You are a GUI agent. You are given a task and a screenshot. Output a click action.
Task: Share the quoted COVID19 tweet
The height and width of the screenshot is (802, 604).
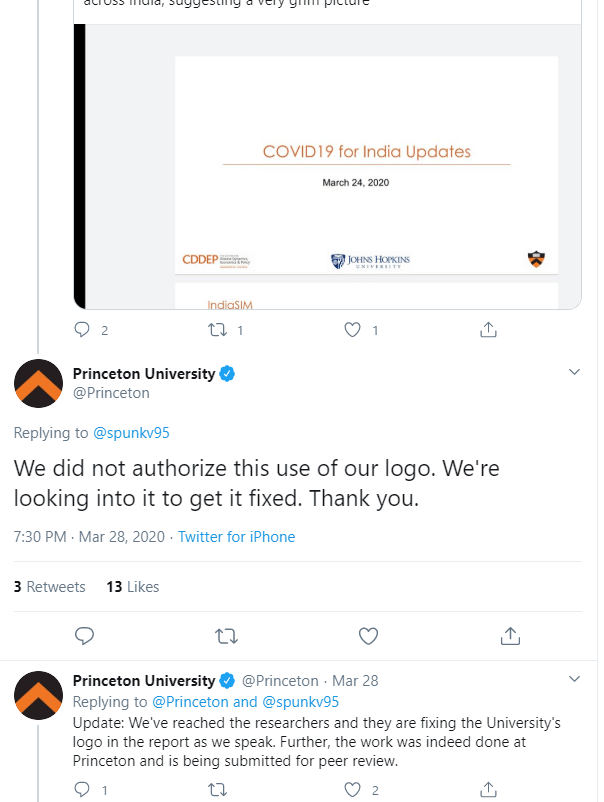click(x=488, y=329)
